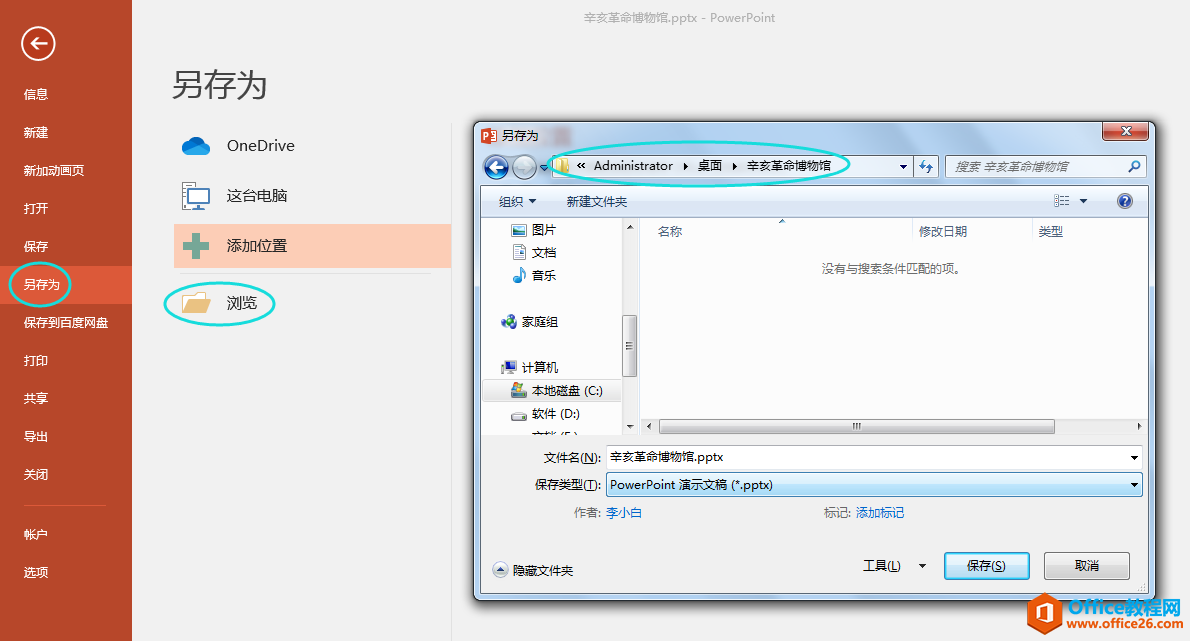Screen dimensions: 1190x641
Task: Click the PowerPoint icon in the dialog title bar
Action: pos(490,136)
